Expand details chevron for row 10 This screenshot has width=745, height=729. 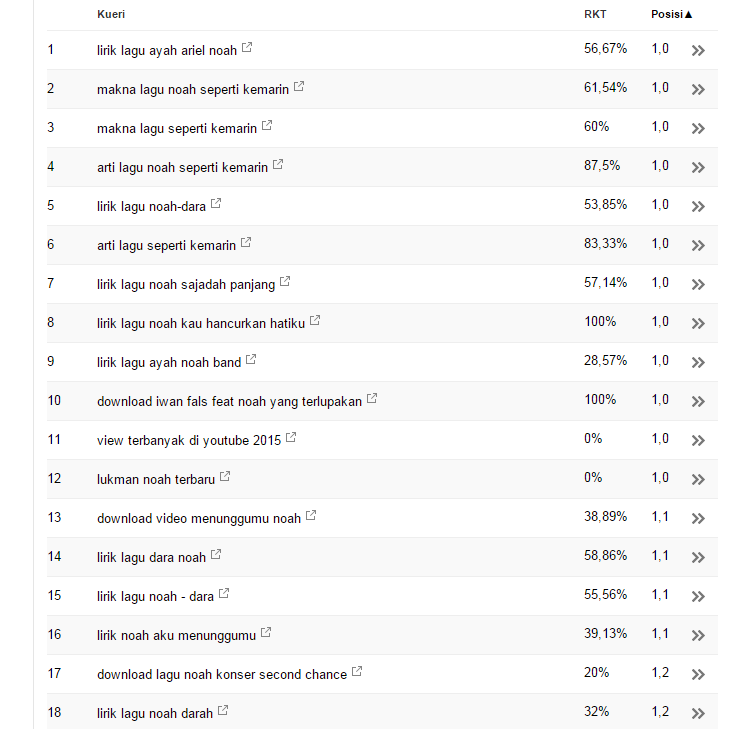(x=698, y=401)
